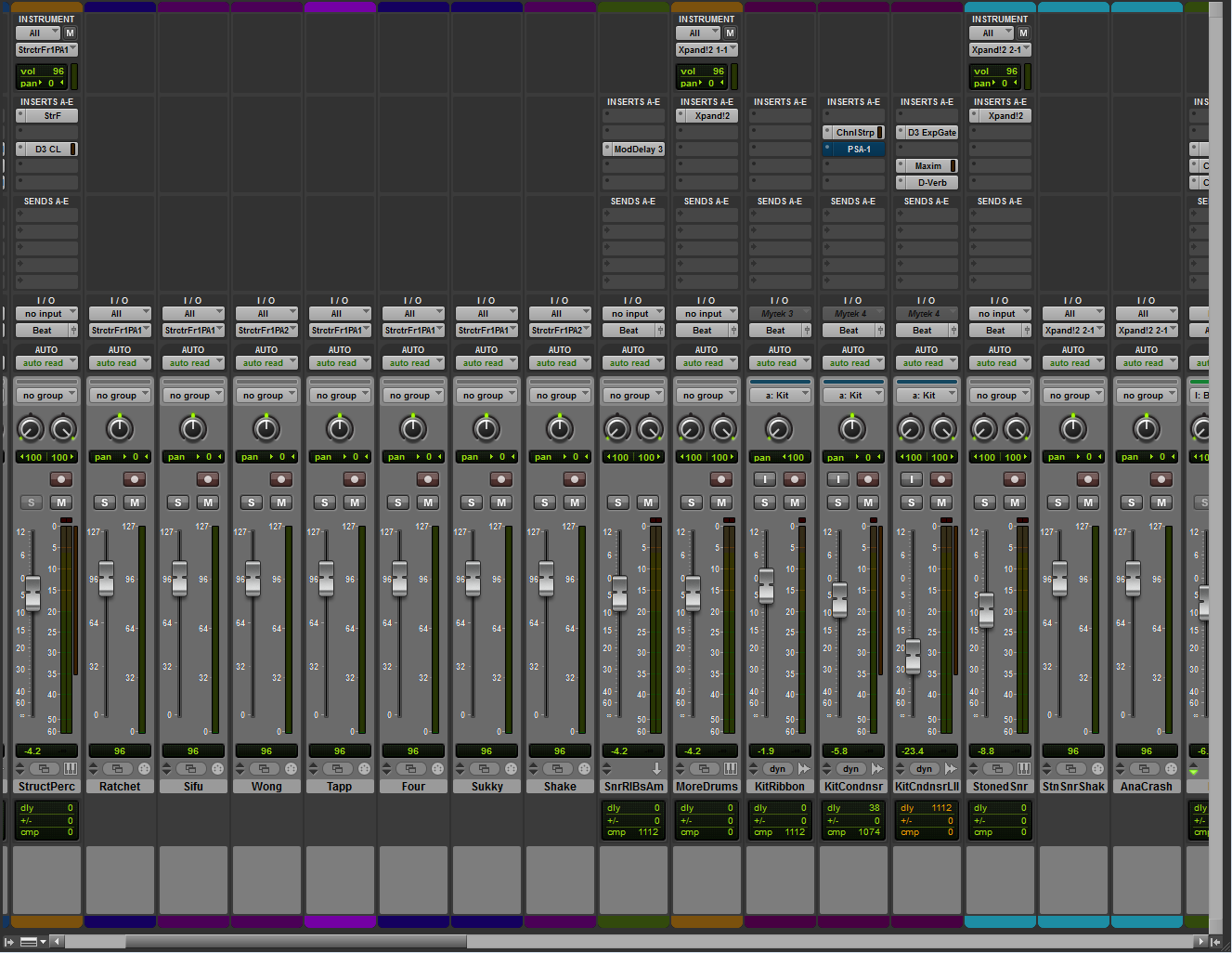The height and width of the screenshot is (953, 1232).
Task: Open the no group selector on the Tapp track
Action: tap(340, 394)
